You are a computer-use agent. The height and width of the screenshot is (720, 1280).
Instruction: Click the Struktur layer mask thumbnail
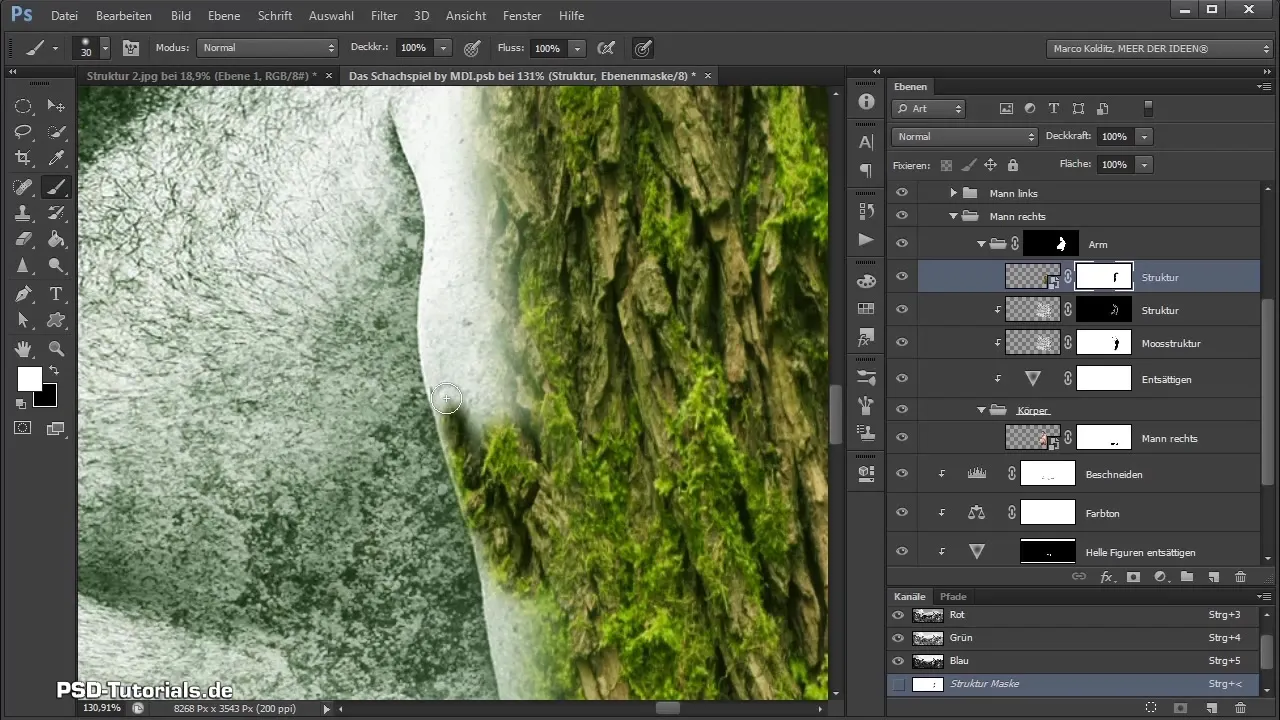click(1104, 276)
